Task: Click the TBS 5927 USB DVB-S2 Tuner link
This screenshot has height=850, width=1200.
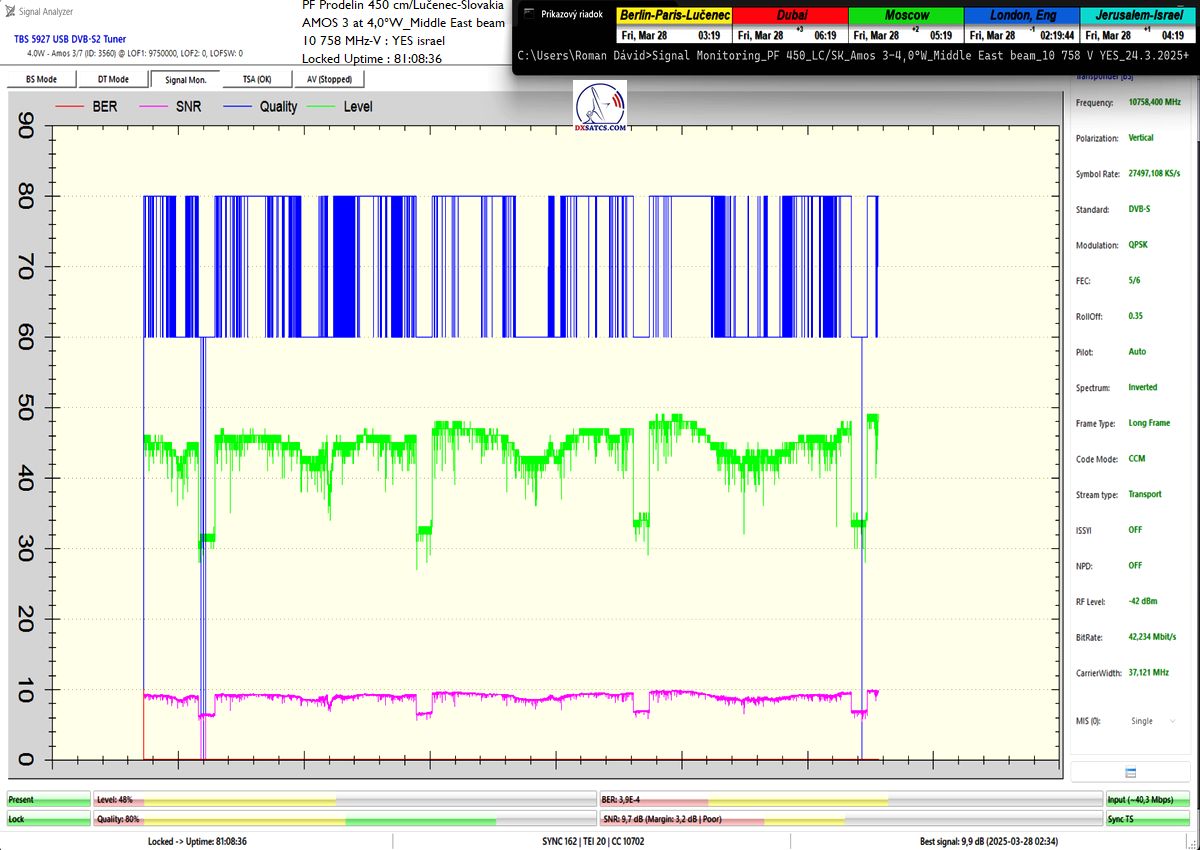Action: pyautogui.click(x=70, y=39)
